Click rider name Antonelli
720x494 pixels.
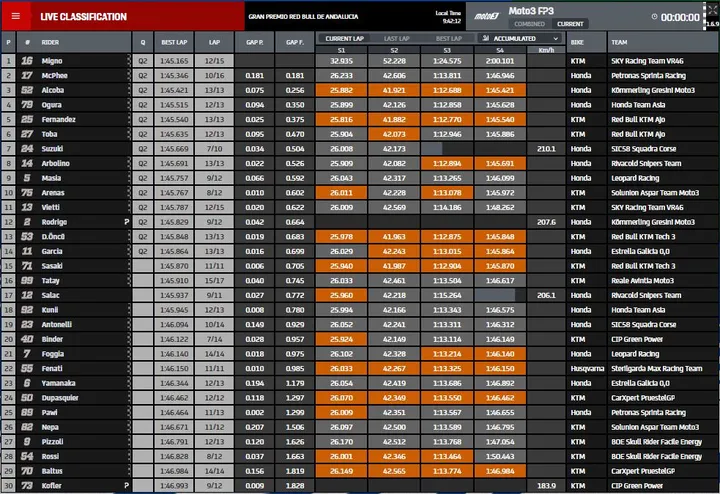[56, 325]
